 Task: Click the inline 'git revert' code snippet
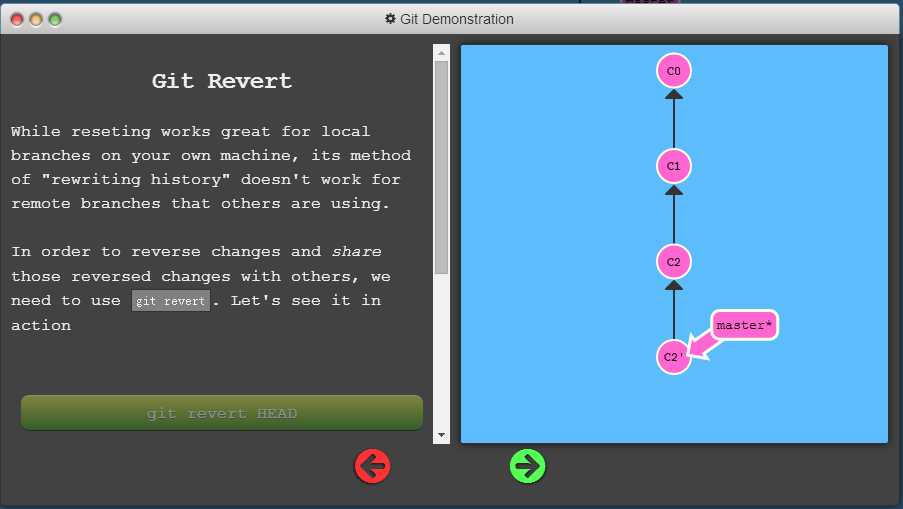(171, 301)
